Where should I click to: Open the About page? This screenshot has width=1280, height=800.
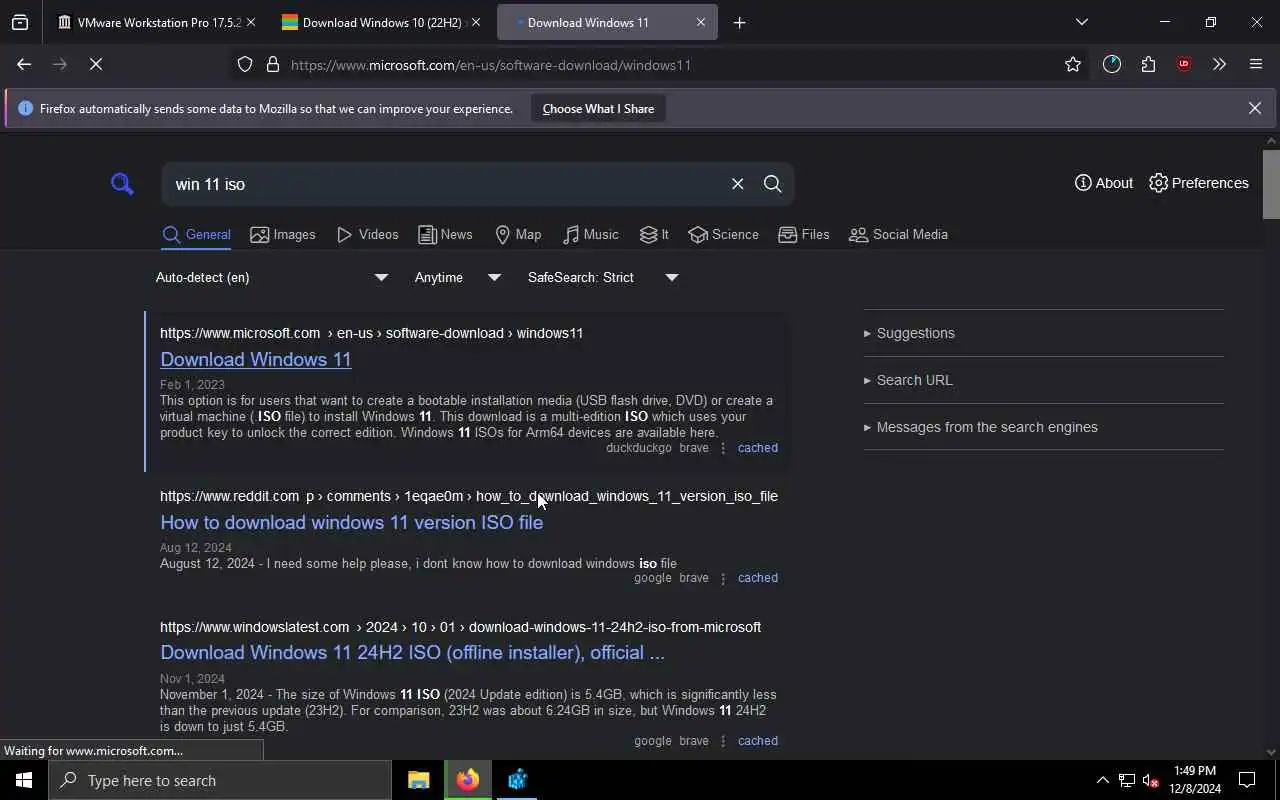[x=1104, y=183]
